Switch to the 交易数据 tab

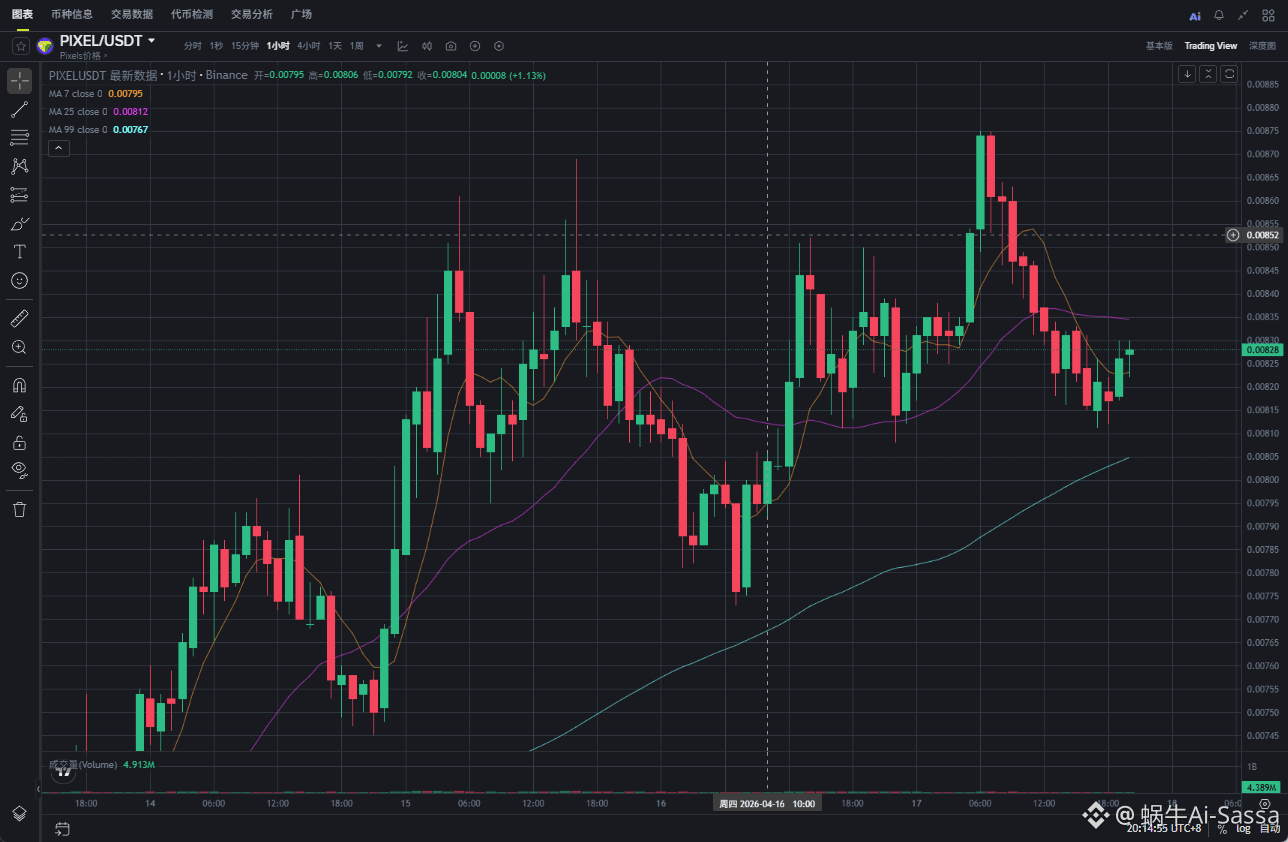click(x=132, y=14)
